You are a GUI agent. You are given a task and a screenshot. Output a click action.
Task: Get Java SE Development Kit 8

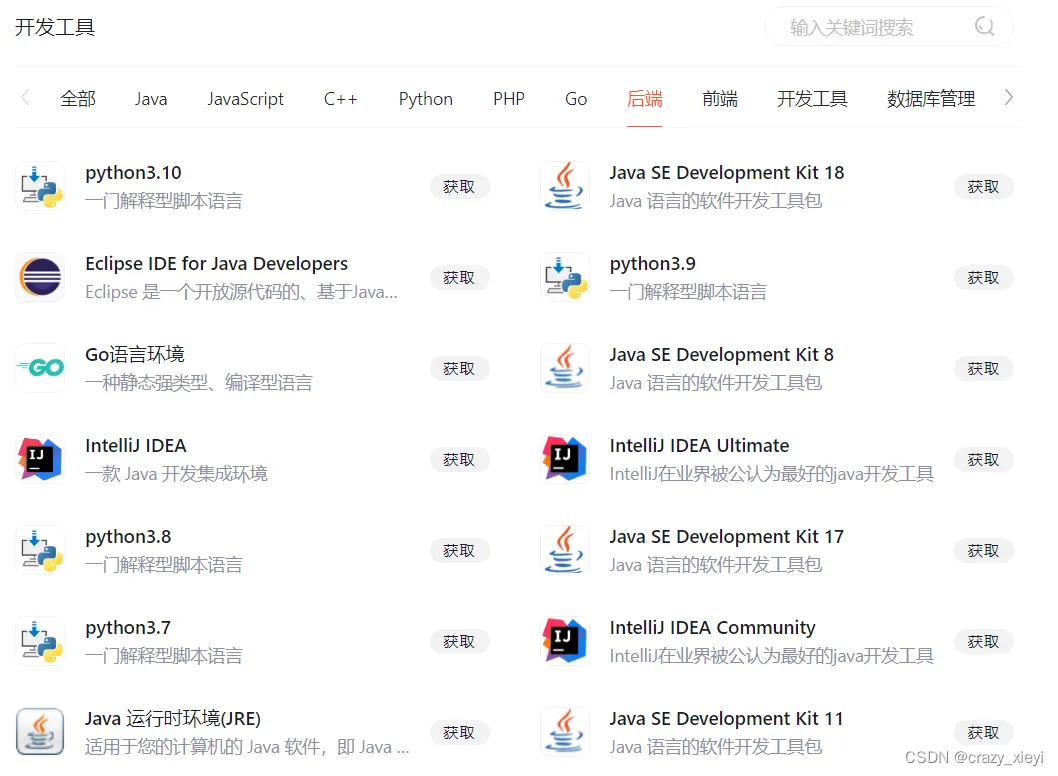coord(984,369)
